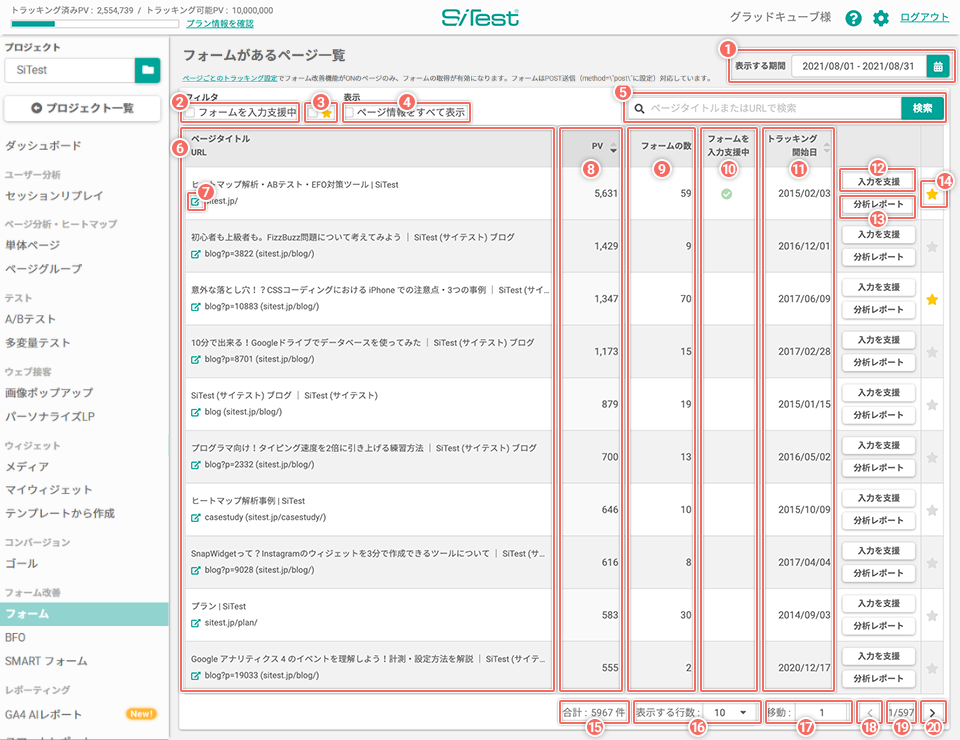This screenshot has height=740, width=960.
Task: Check the star favorites filter checkbox
Action: click(313, 113)
